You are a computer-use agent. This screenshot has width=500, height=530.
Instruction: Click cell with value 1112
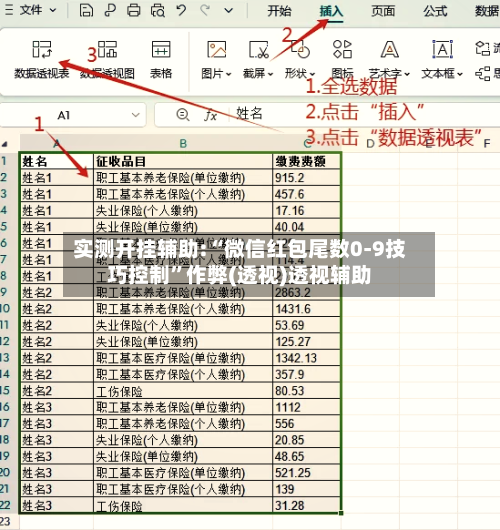click(x=307, y=407)
